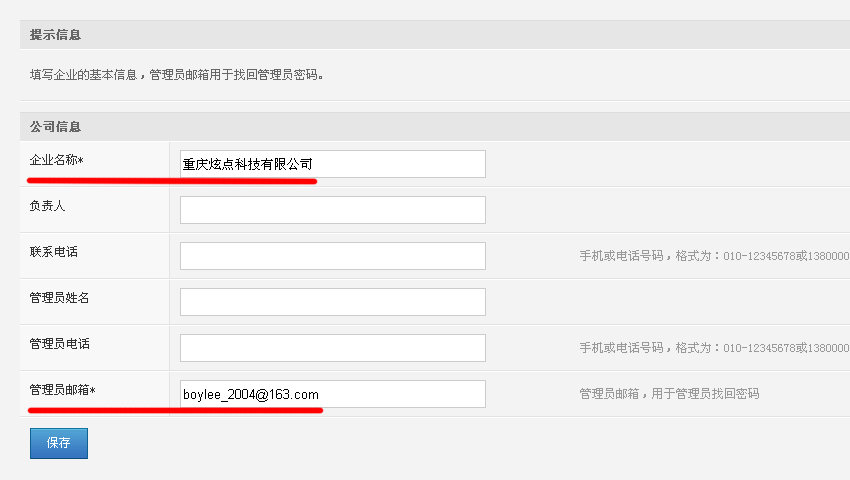Screen dimensions: 850x480
Task: Click the phone format hint beside 管理员电话
Action: tap(714, 348)
